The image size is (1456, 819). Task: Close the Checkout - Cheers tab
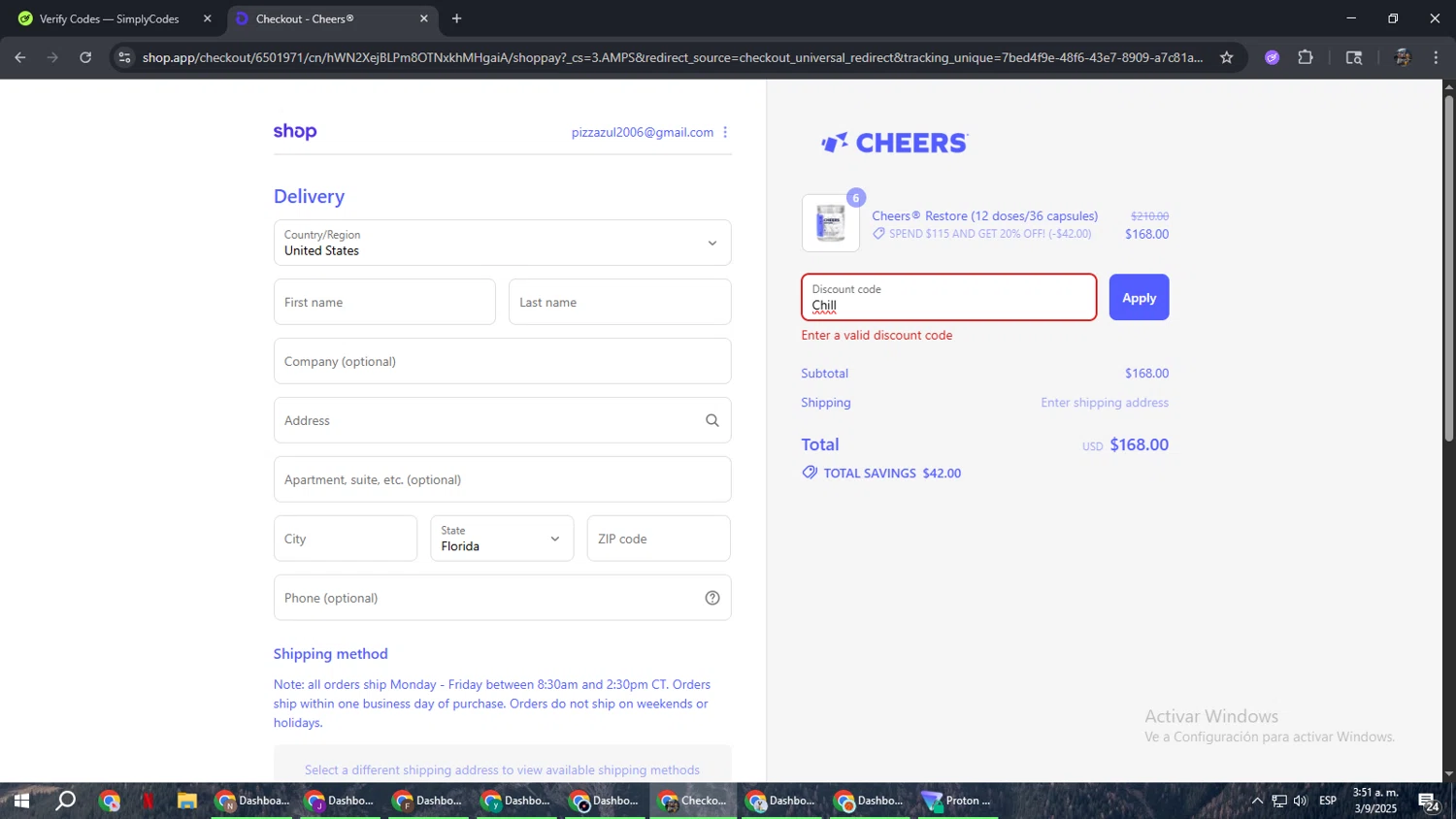423,18
